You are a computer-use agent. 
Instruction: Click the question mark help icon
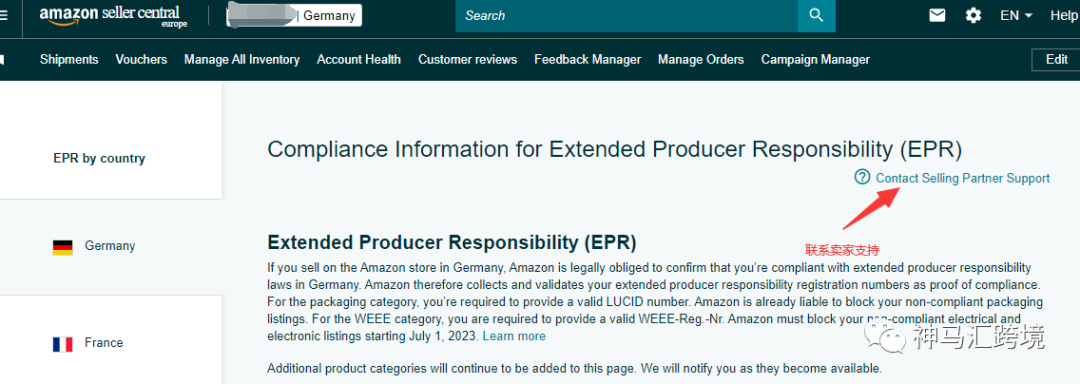click(x=862, y=178)
